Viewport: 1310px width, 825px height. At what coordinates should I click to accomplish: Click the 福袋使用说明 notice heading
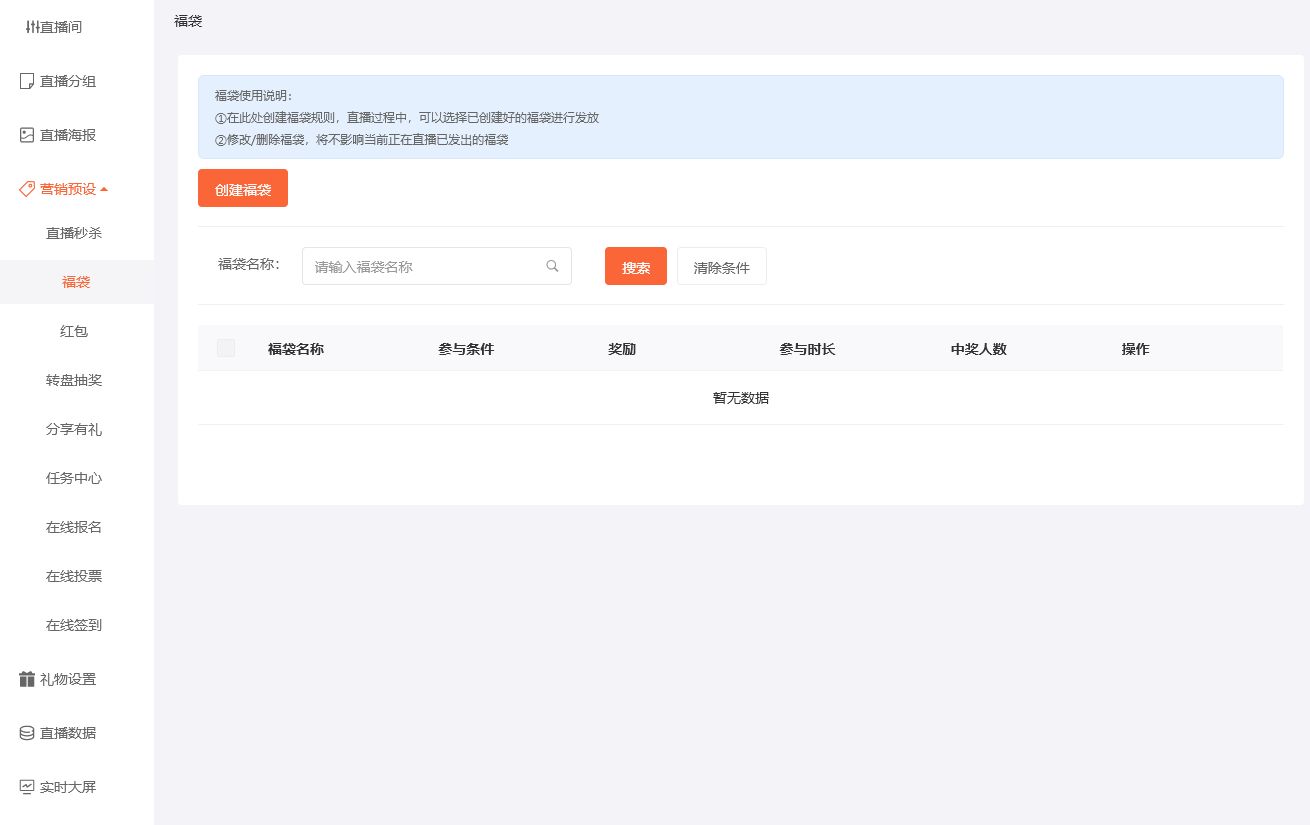tap(254, 96)
